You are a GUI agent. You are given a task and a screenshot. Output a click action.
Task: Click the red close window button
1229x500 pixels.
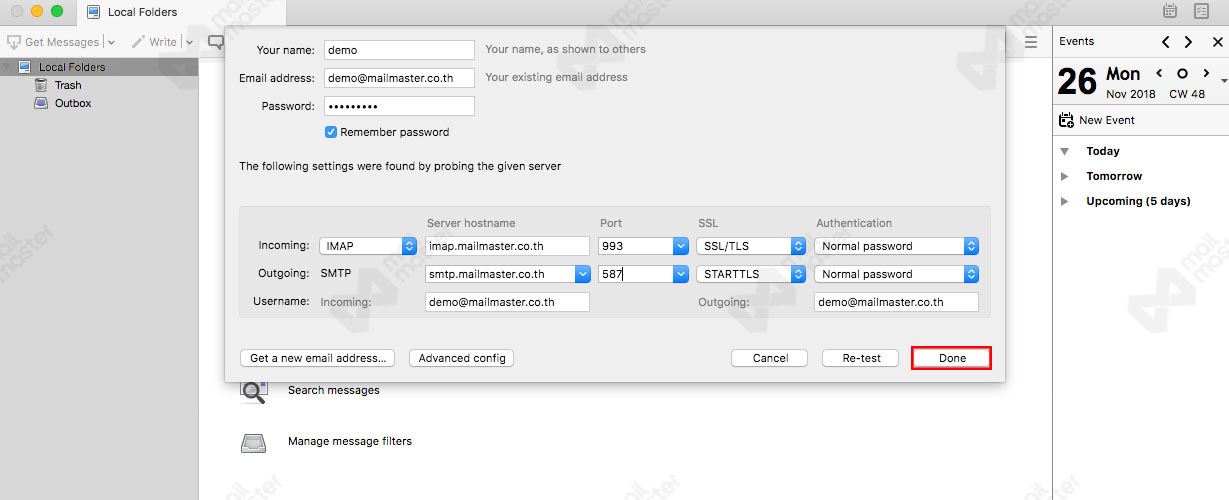(16, 12)
